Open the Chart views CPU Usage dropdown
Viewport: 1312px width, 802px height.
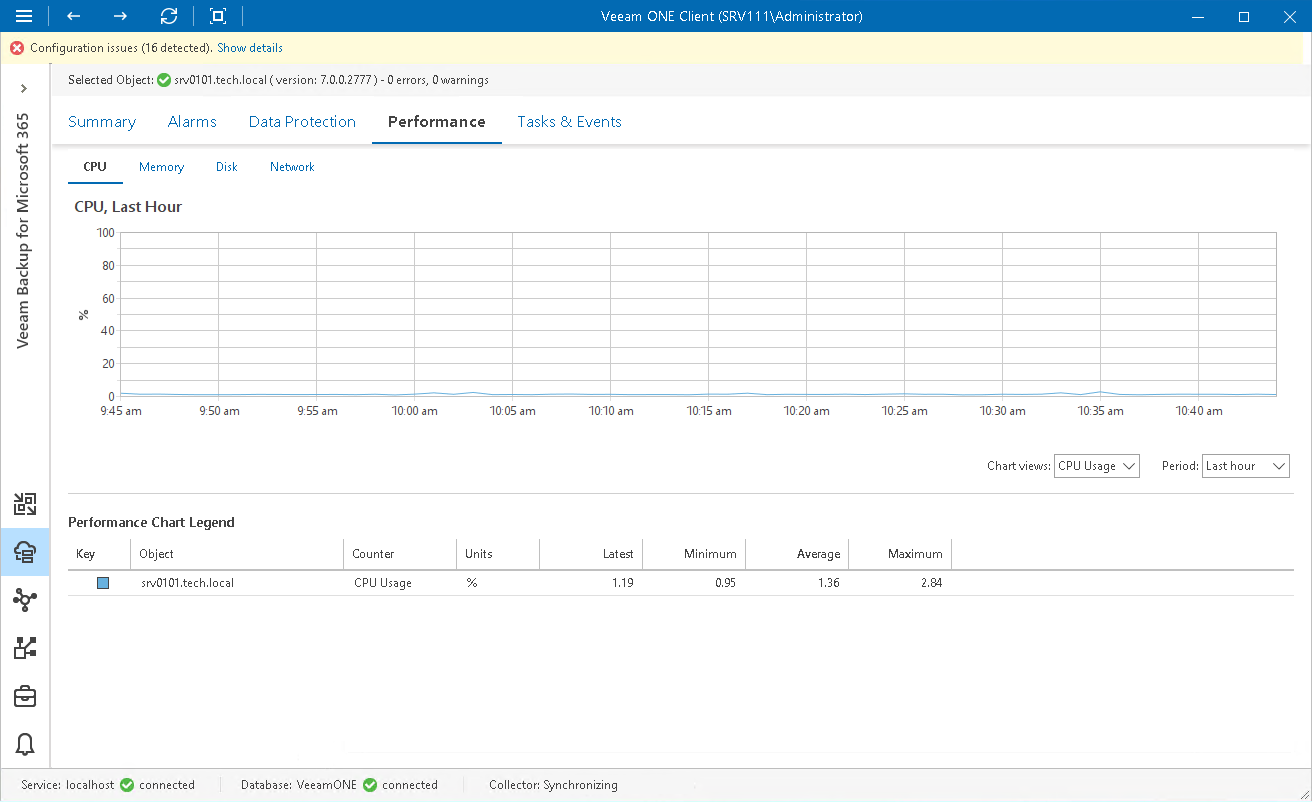coord(1097,466)
